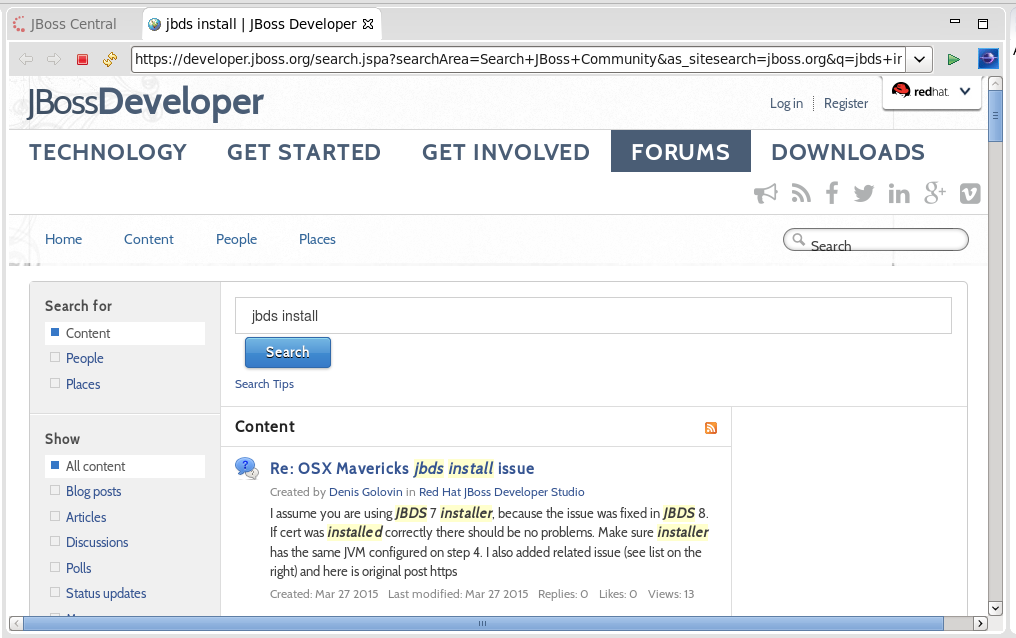
Task: Click horizontal scrollbar right arrow
Action: [980, 623]
